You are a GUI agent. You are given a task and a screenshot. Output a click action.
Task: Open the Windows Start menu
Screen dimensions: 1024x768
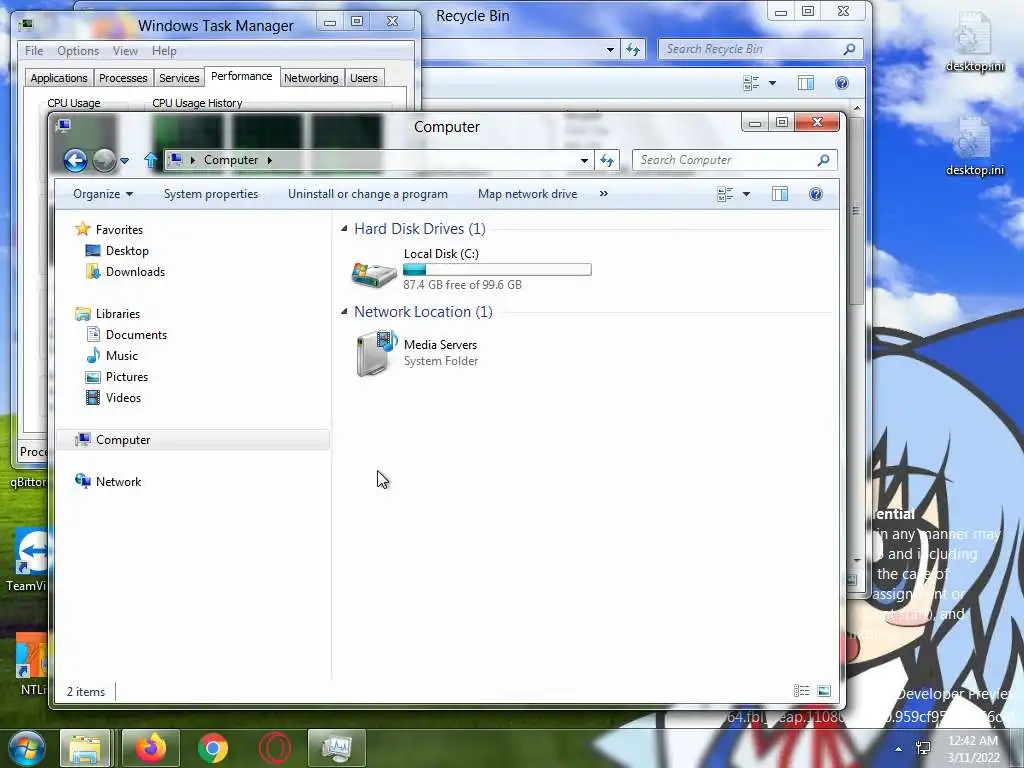26,748
